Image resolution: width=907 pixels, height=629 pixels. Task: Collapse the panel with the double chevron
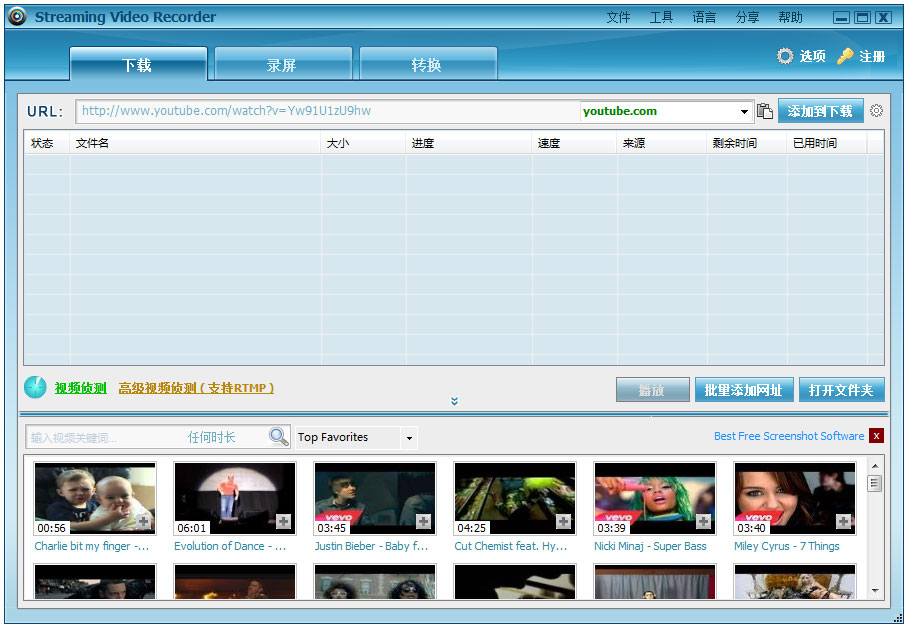pyautogui.click(x=454, y=401)
